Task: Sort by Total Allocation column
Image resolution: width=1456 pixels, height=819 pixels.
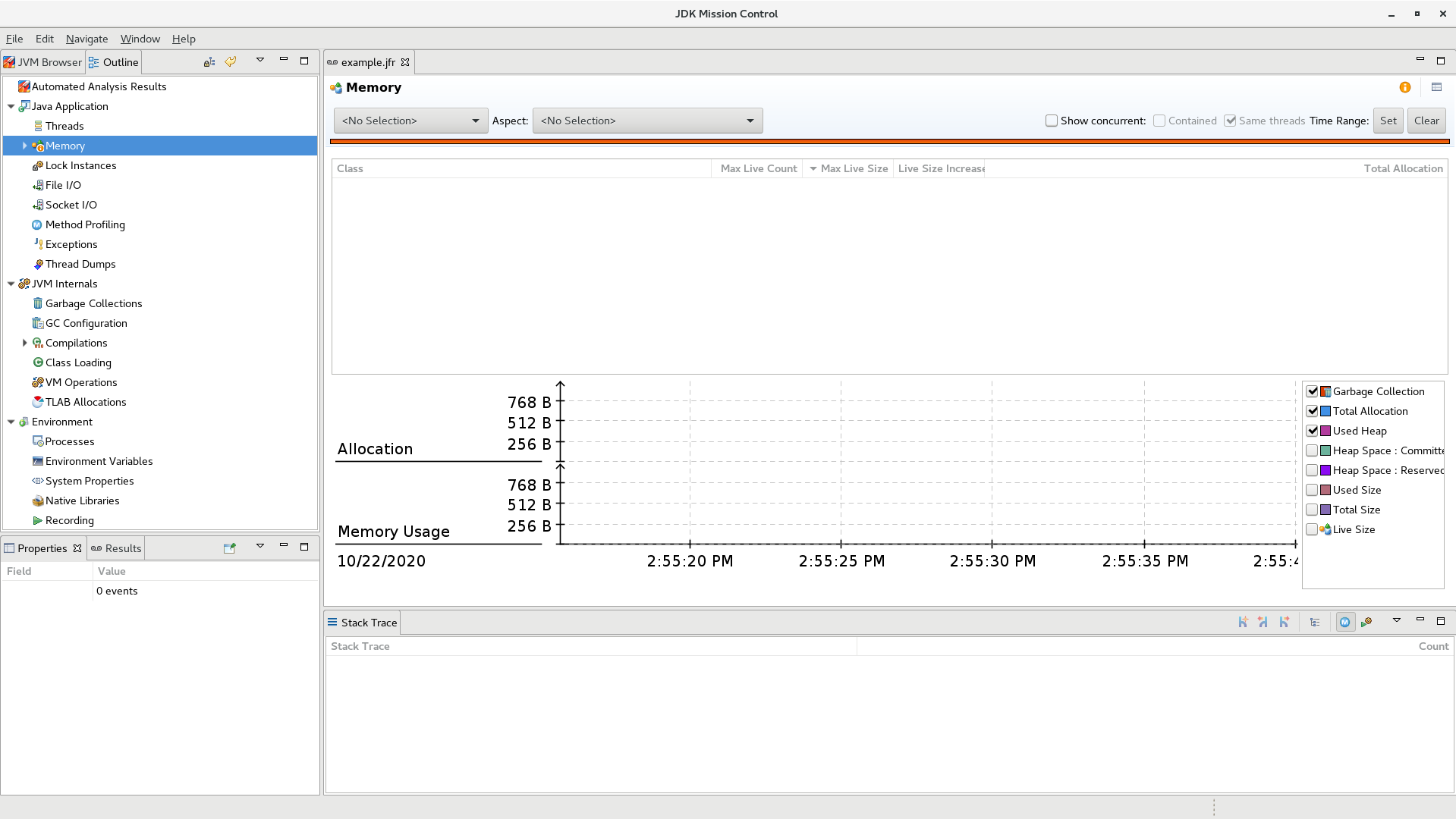Action: [x=1216, y=168]
